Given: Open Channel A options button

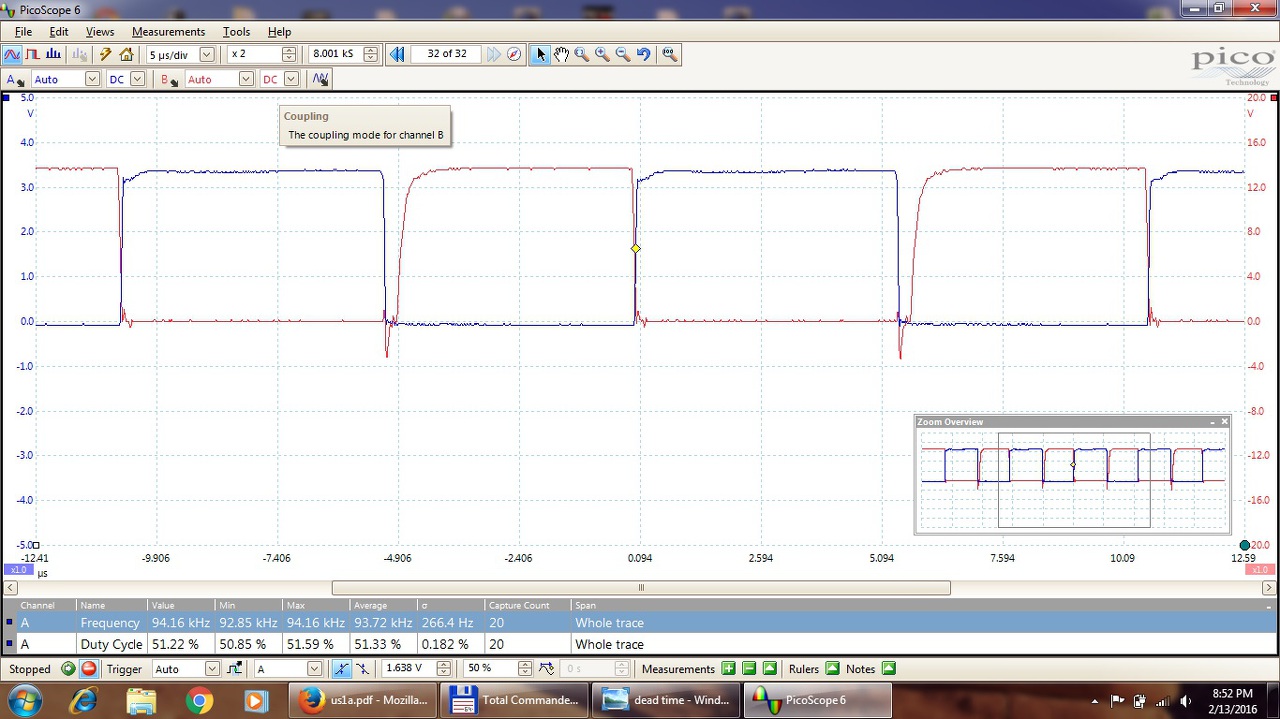Looking at the screenshot, I should (15, 79).
